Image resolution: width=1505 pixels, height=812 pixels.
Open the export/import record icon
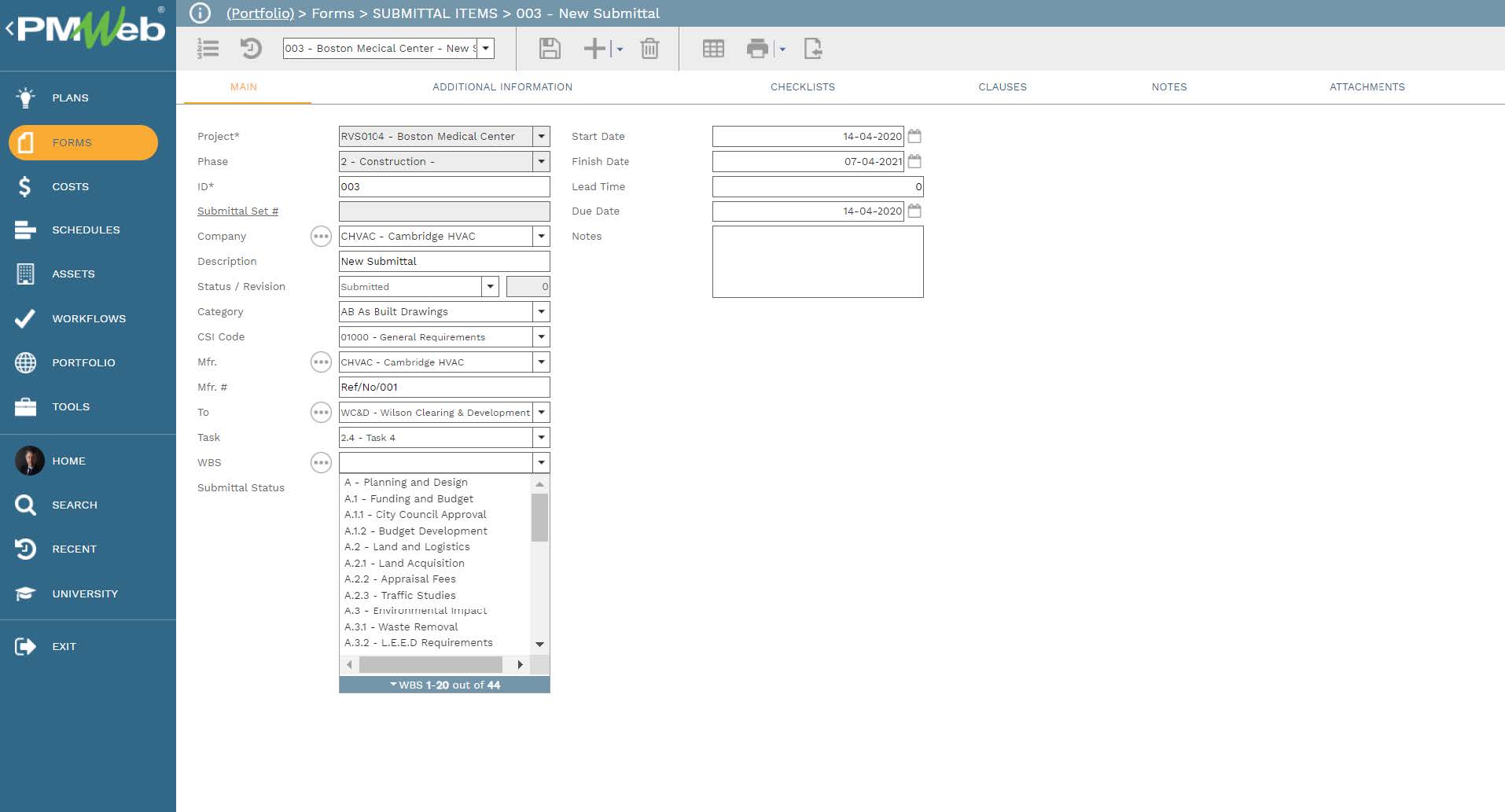point(815,49)
